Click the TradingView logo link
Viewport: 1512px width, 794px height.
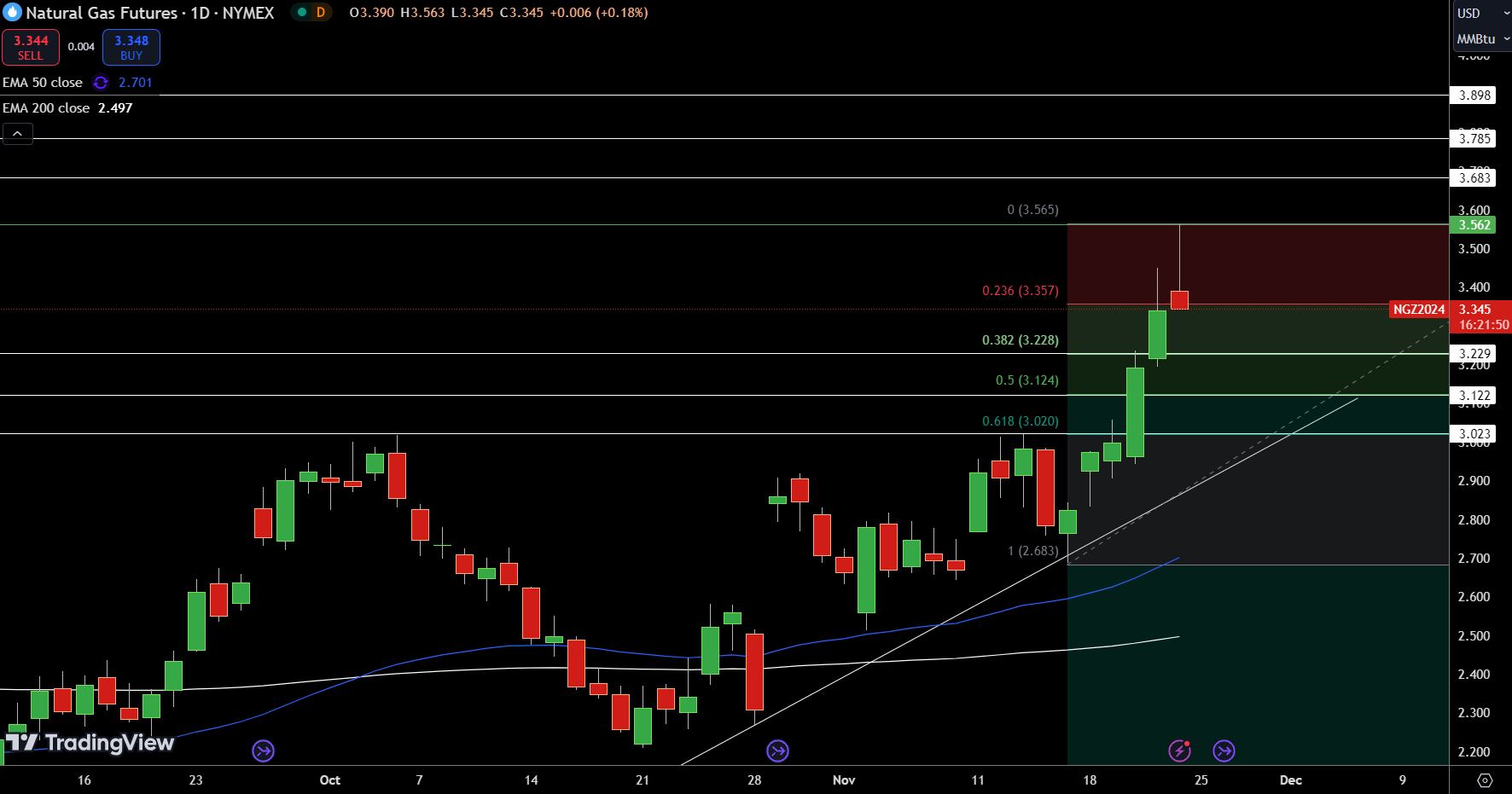90,743
